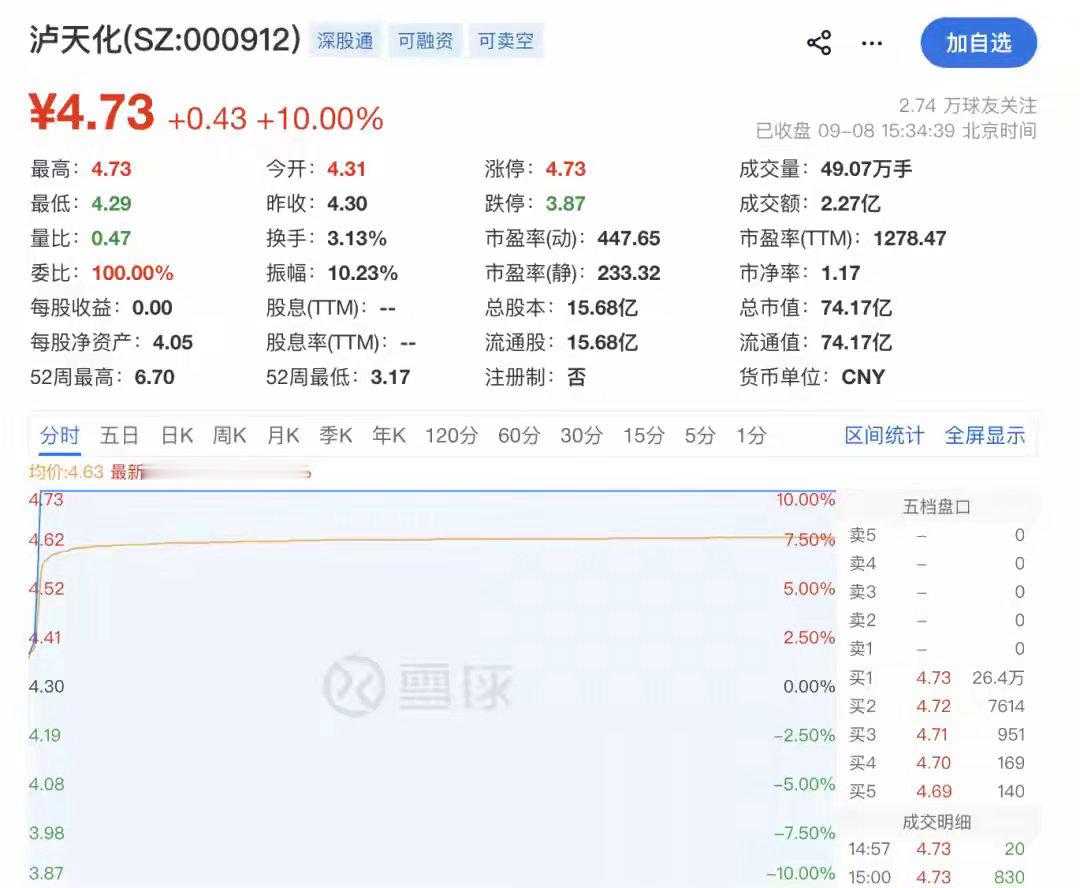Select the 5分 chart tab

[x=700, y=435]
